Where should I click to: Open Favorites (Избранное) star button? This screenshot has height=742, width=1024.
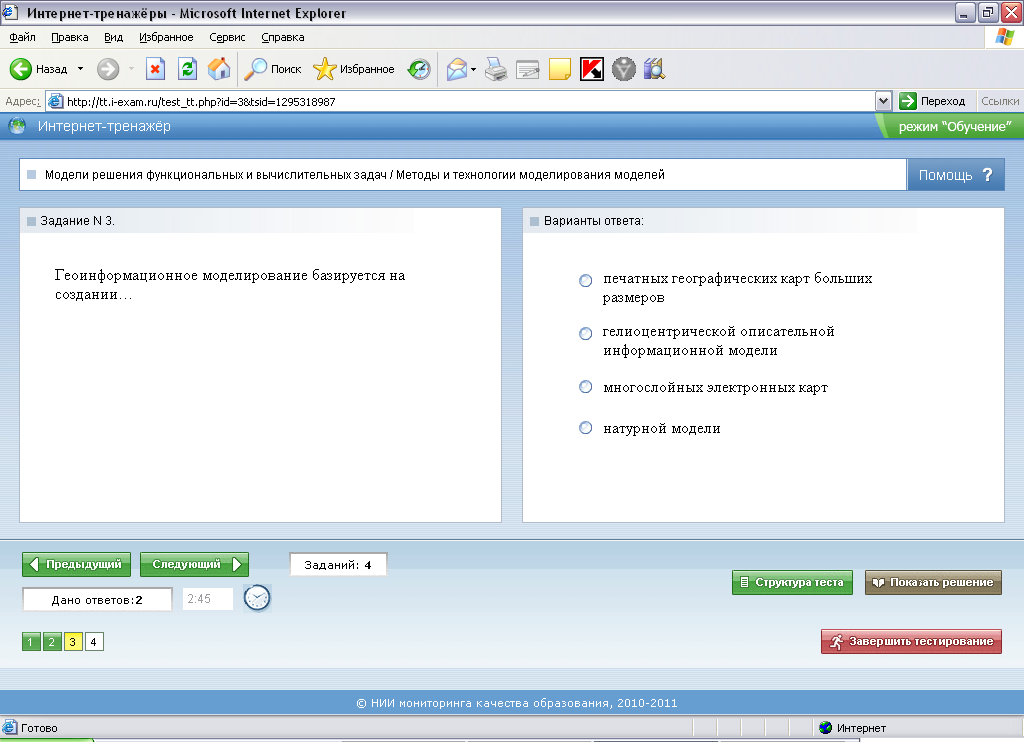click(353, 69)
